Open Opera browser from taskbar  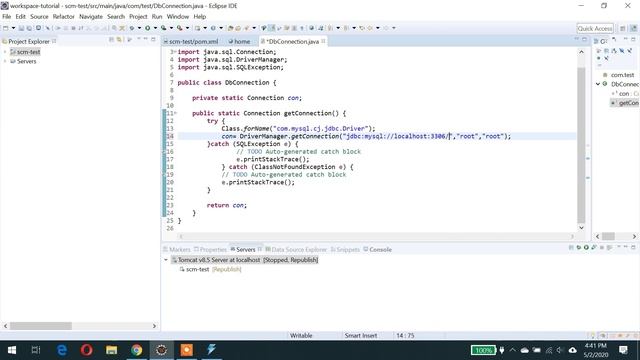(87, 350)
